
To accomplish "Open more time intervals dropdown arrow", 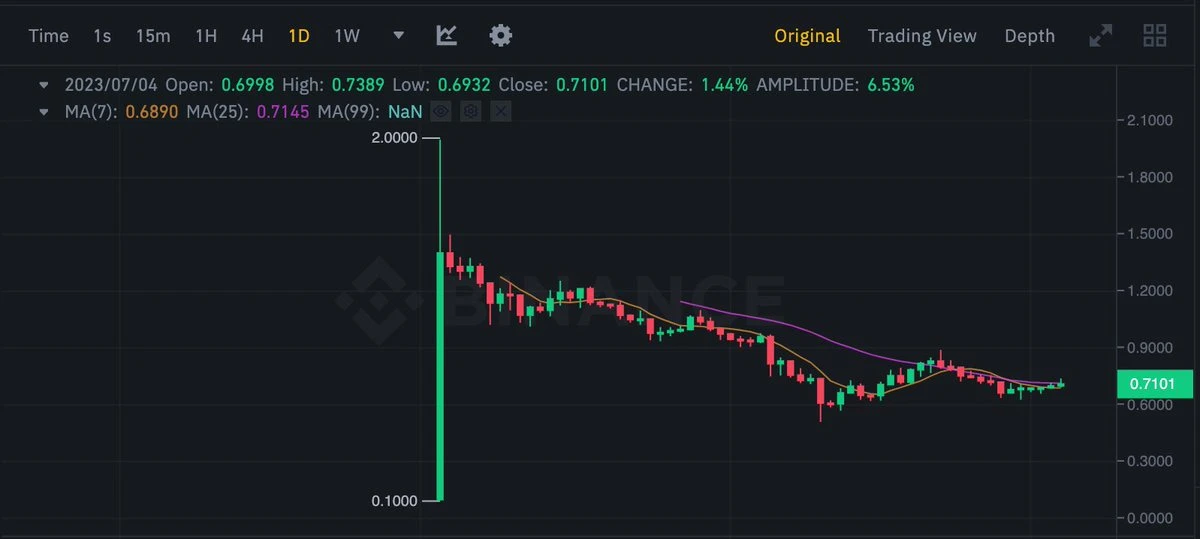I will coord(399,36).
